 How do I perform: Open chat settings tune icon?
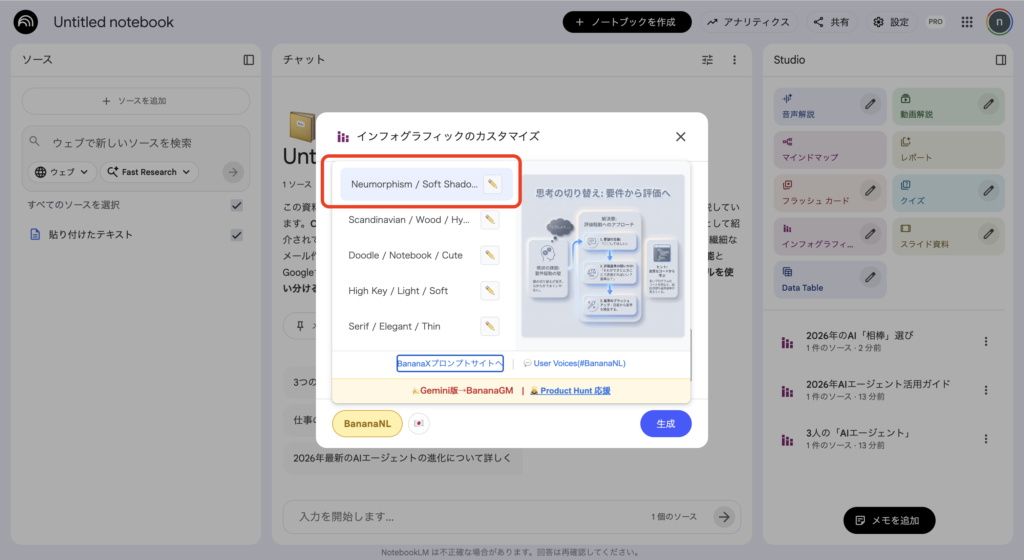pyautogui.click(x=708, y=60)
